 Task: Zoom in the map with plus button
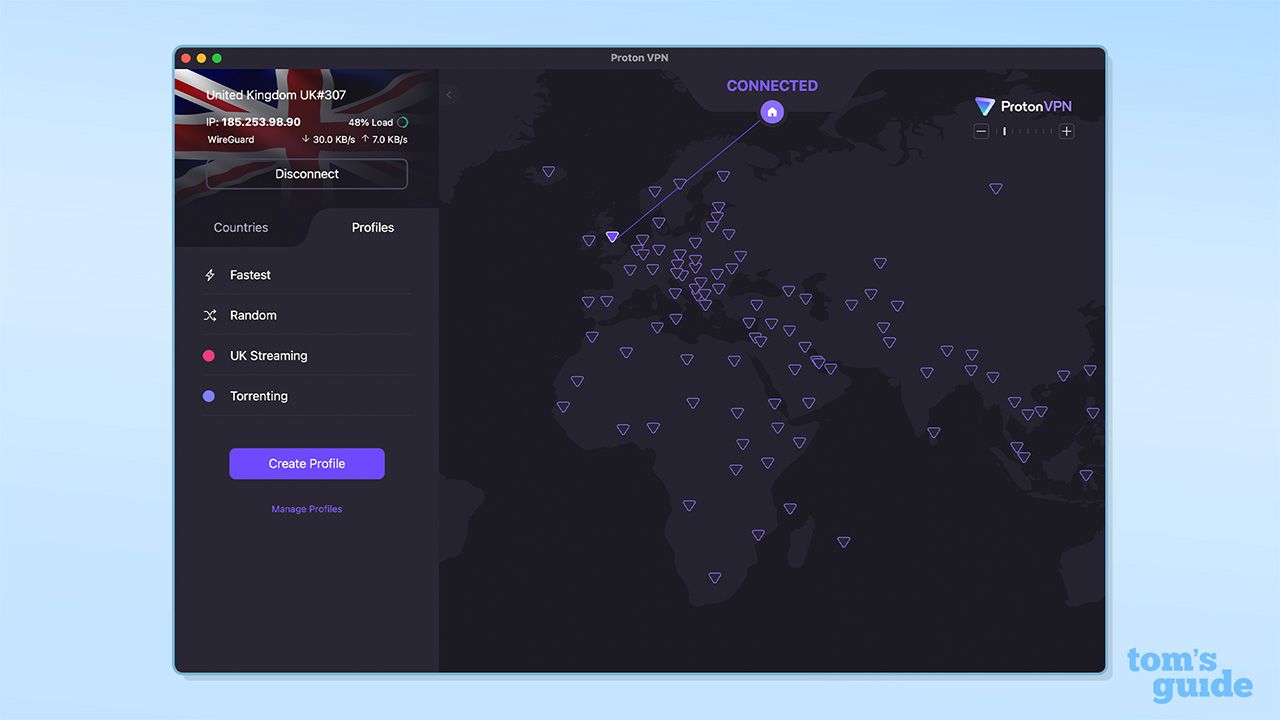(x=1067, y=131)
